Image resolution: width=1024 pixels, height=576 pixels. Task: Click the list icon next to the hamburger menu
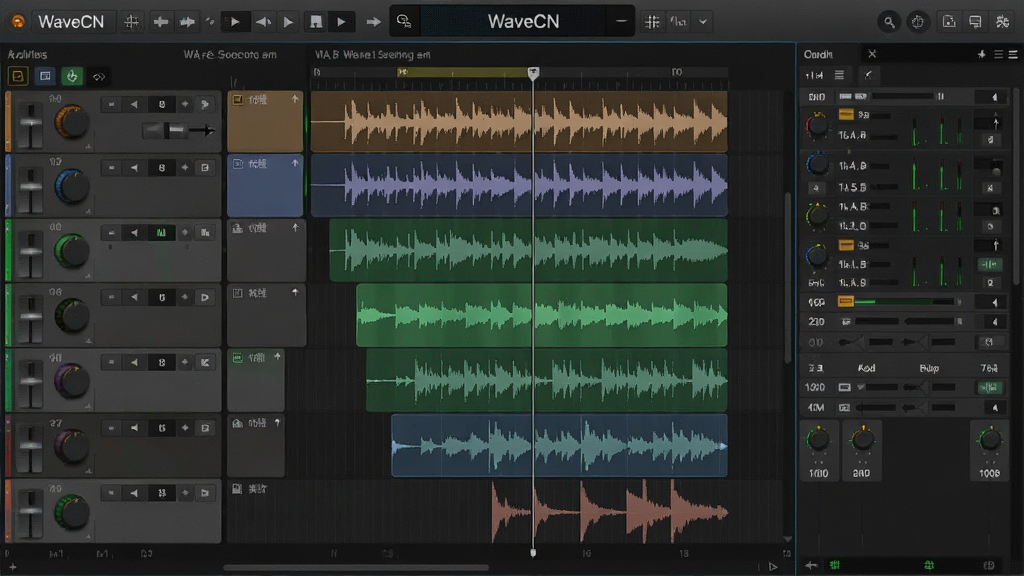999,54
